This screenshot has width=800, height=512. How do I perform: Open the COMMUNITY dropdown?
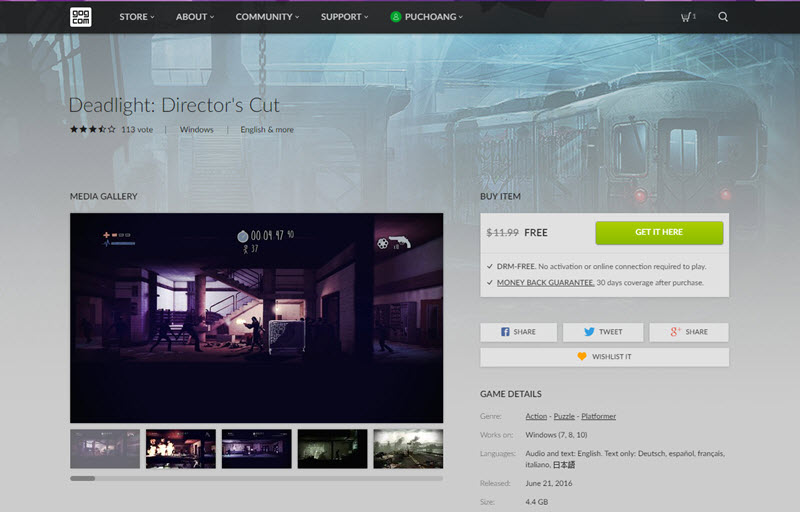(267, 17)
